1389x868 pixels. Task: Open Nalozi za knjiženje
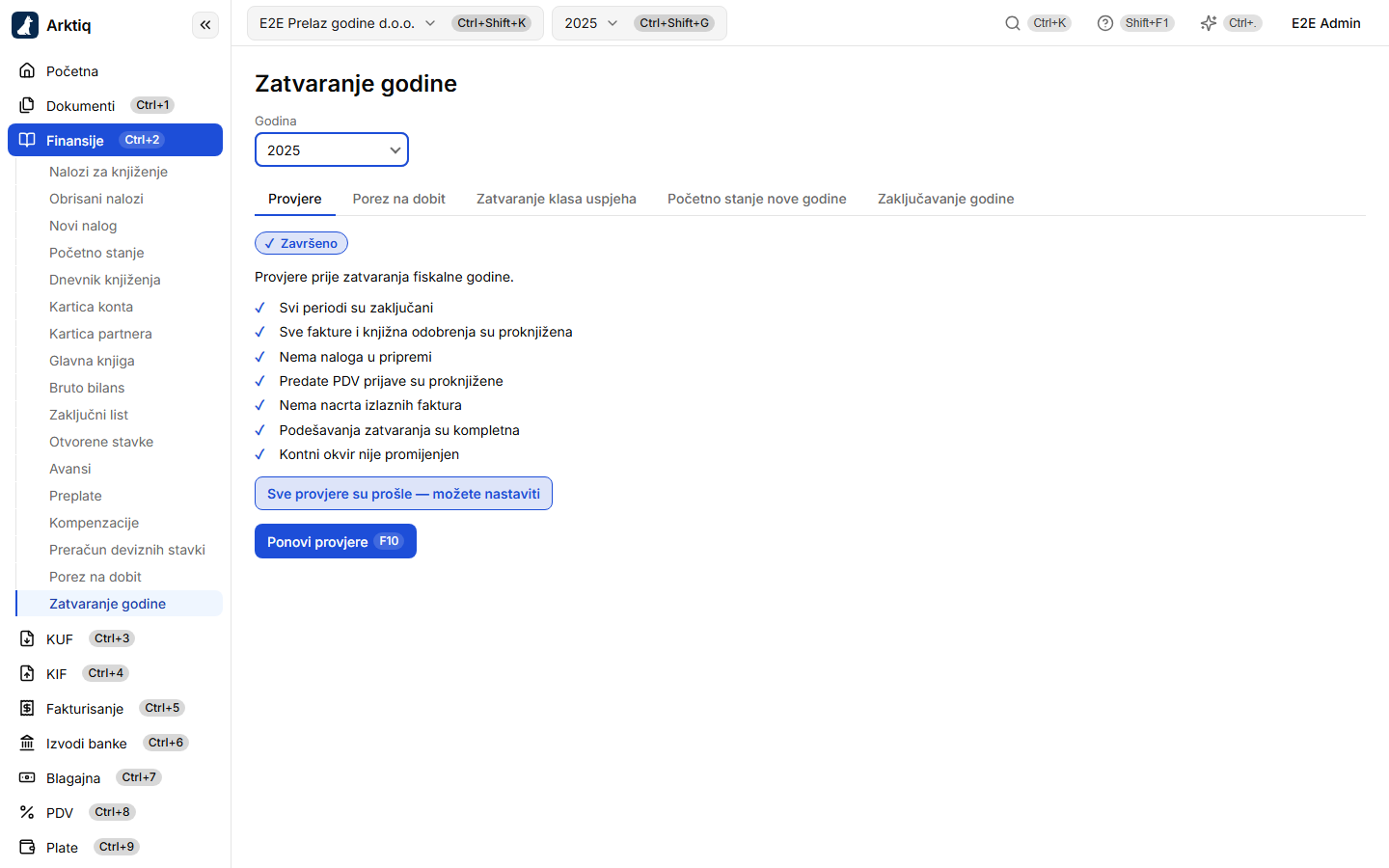click(120, 172)
